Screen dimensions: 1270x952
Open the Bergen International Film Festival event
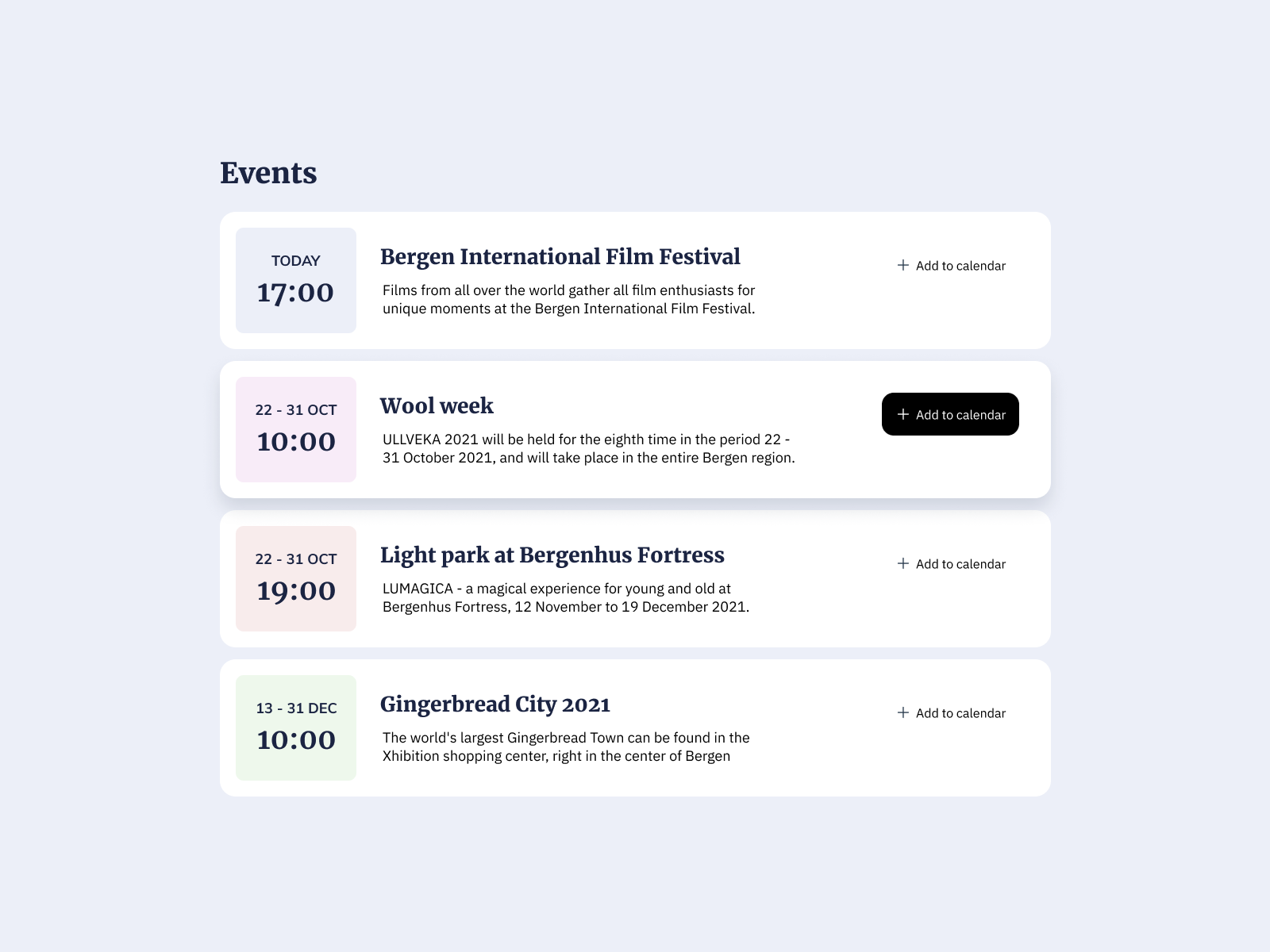tap(635, 279)
